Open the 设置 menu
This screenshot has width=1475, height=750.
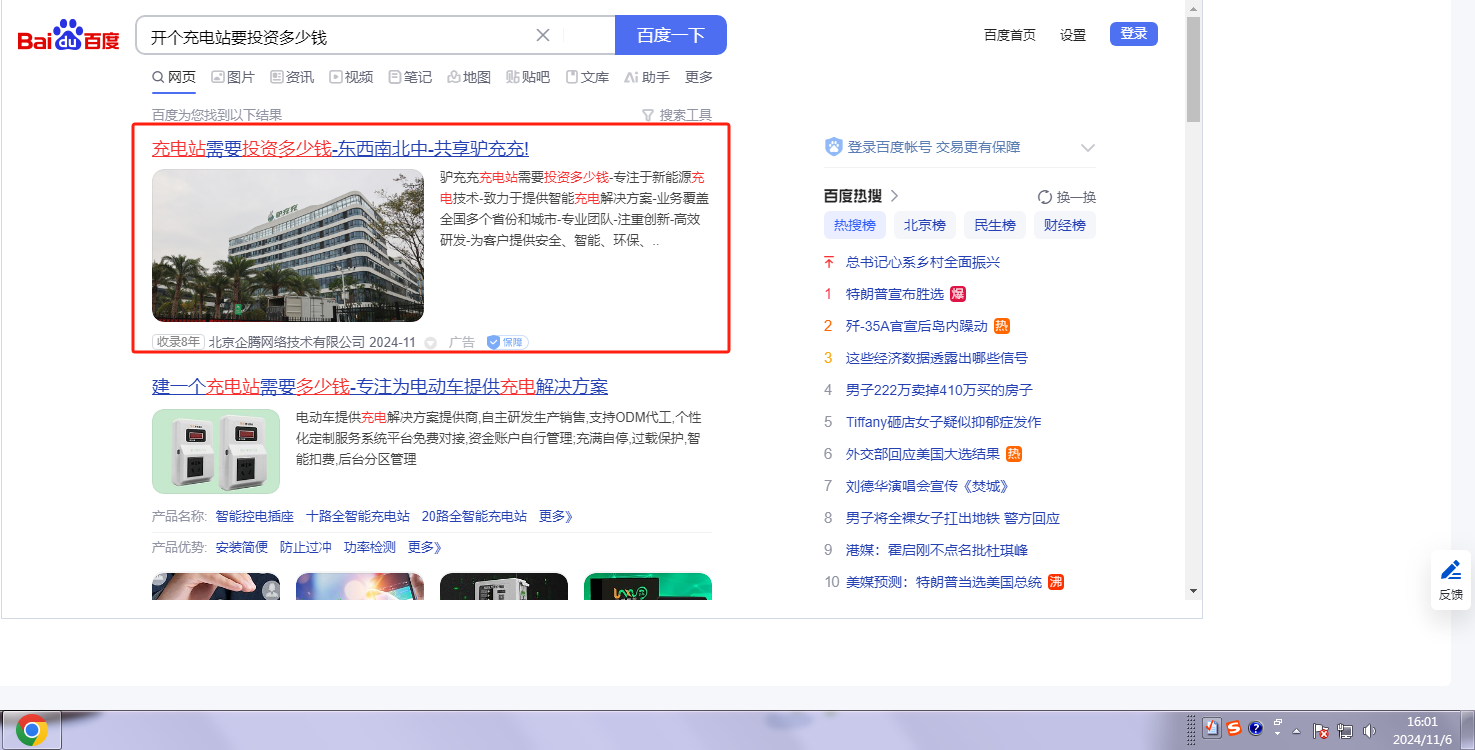coord(1073,35)
